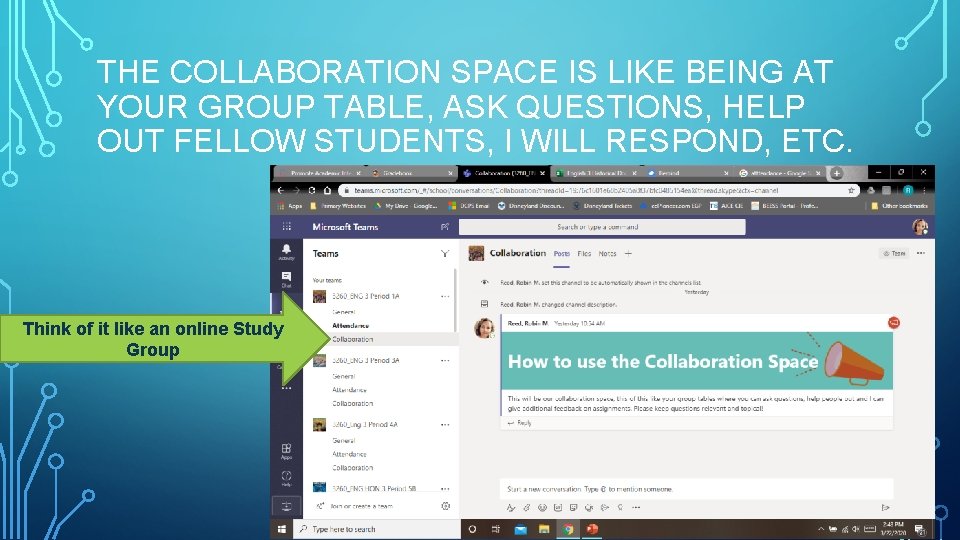Select General channel under Period 3A
This screenshot has width=960, height=540.
click(343, 377)
